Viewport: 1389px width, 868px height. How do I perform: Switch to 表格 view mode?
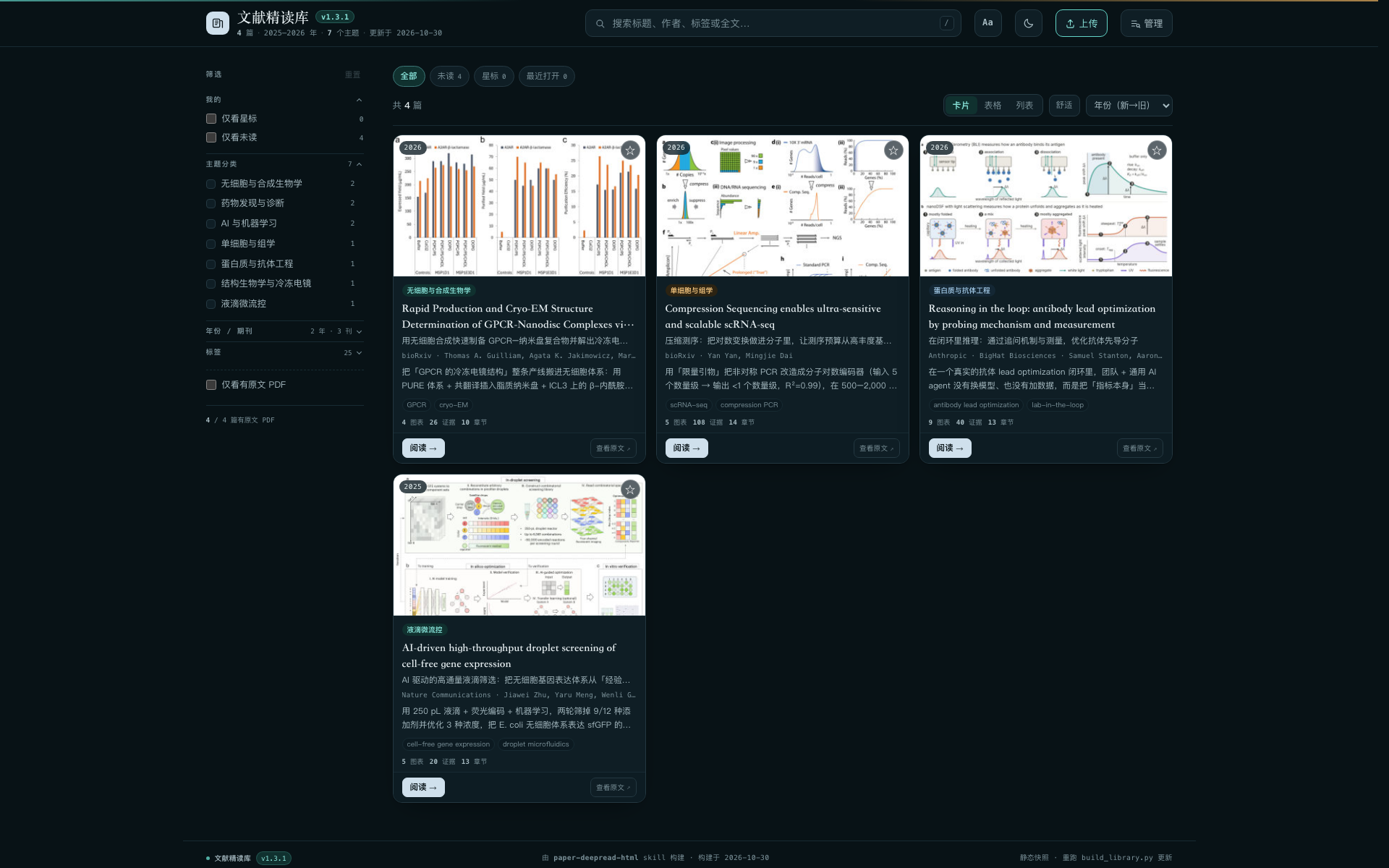[993, 106]
